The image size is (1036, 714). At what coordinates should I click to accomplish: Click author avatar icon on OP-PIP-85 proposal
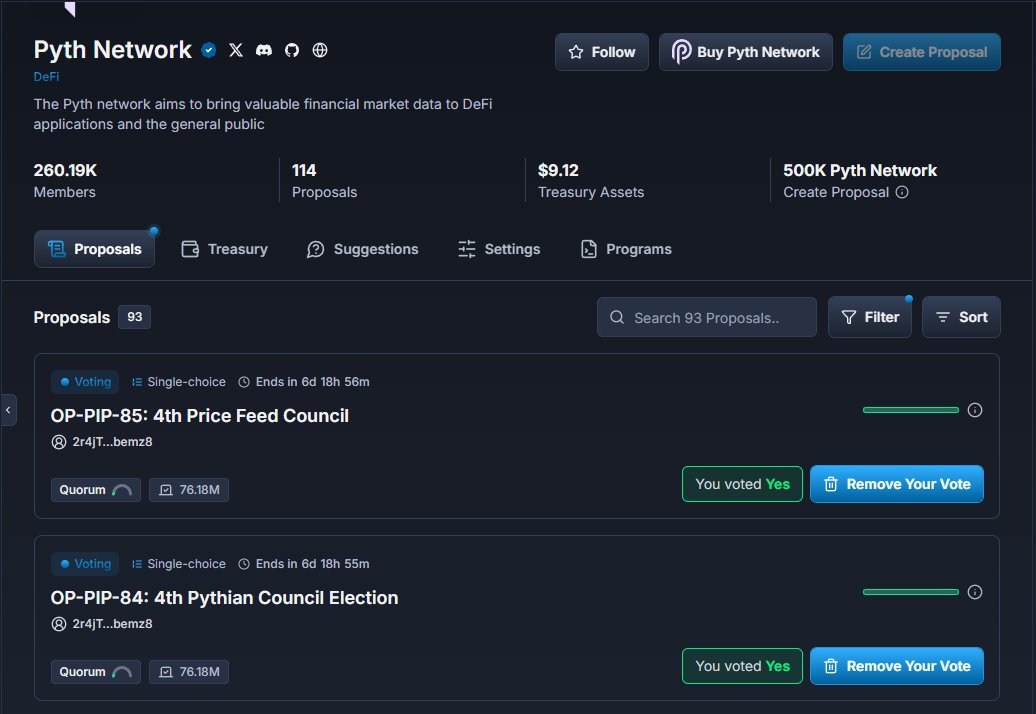[59, 442]
